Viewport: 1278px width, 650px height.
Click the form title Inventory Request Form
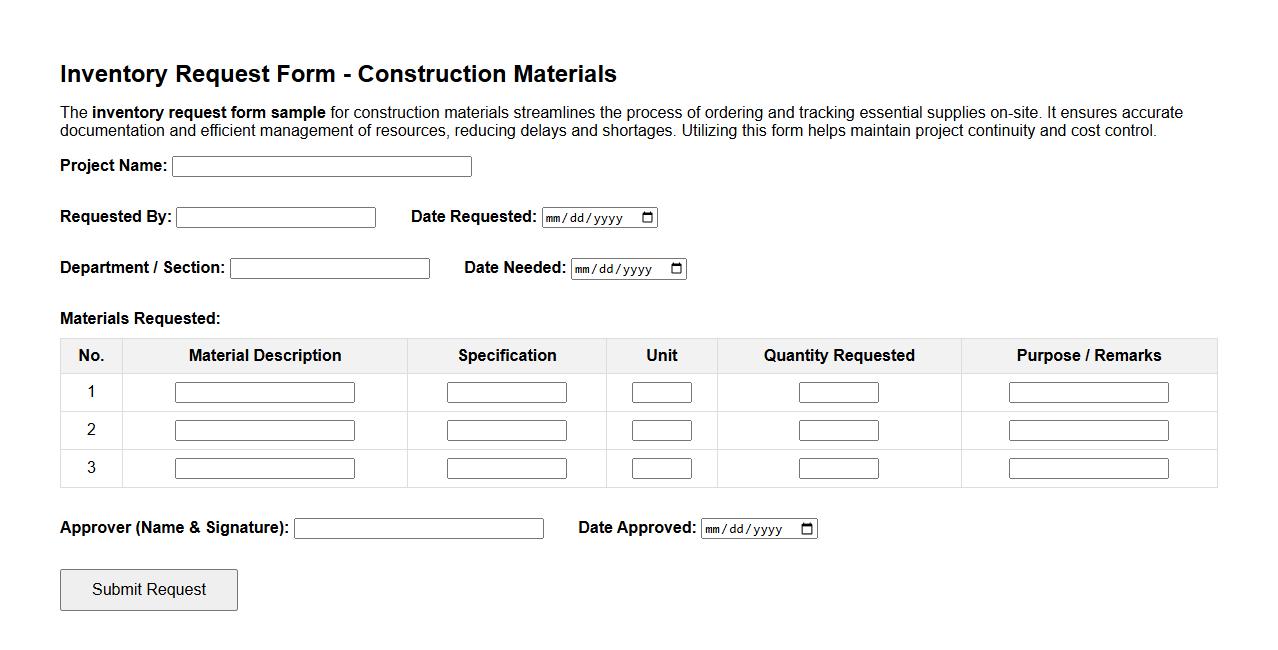pos(338,73)
